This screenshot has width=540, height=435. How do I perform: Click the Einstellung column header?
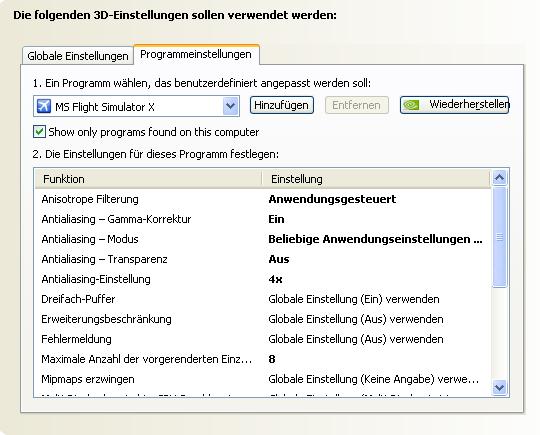pos(376,179)
